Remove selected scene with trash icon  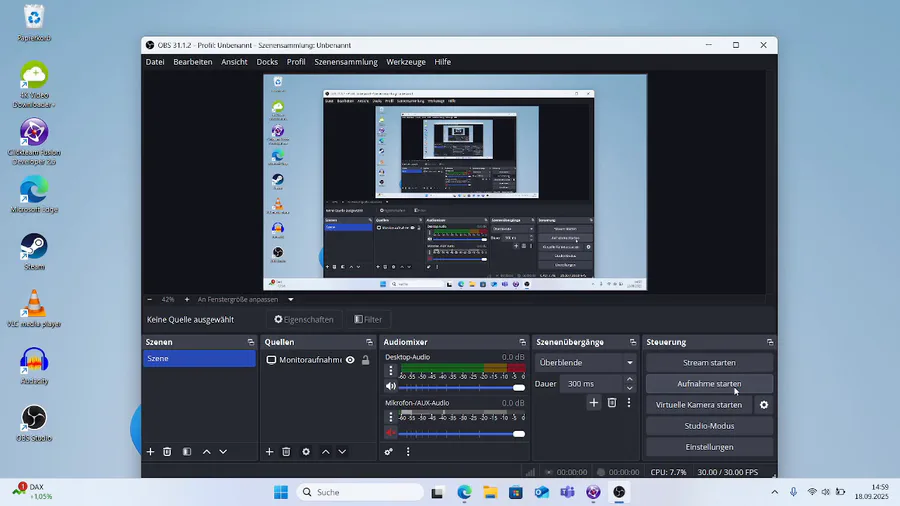click(x=167, y=452)
